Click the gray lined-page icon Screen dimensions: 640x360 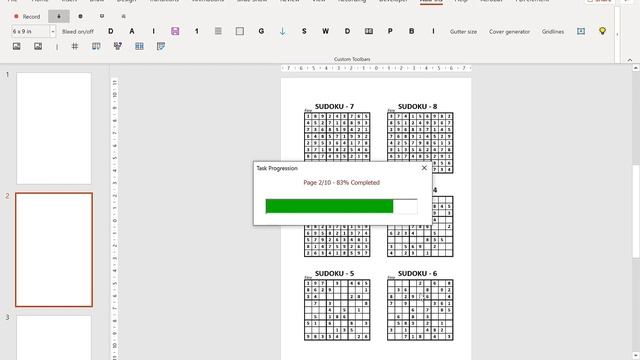(x=218, y=31)
